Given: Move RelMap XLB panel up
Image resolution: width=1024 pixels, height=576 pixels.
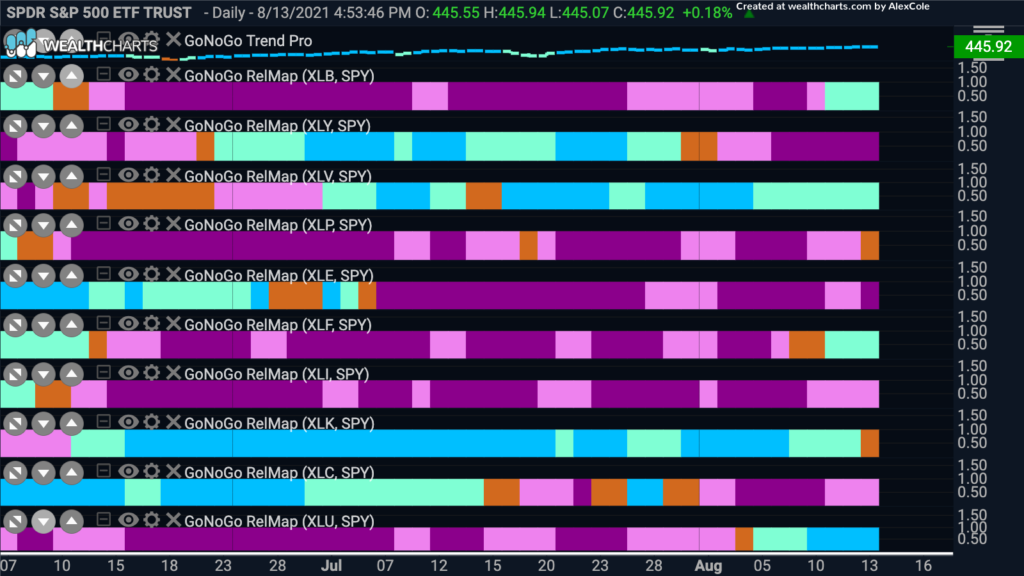Looking at the screenshot, I should (x=72, y=76).
